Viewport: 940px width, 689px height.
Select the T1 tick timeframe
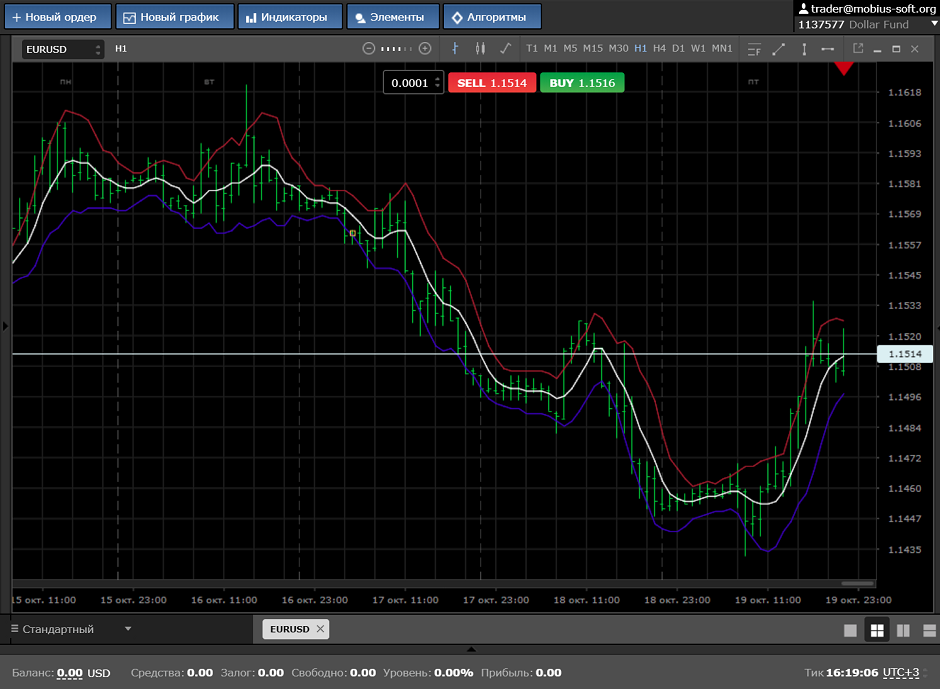(x=532, y=49)
